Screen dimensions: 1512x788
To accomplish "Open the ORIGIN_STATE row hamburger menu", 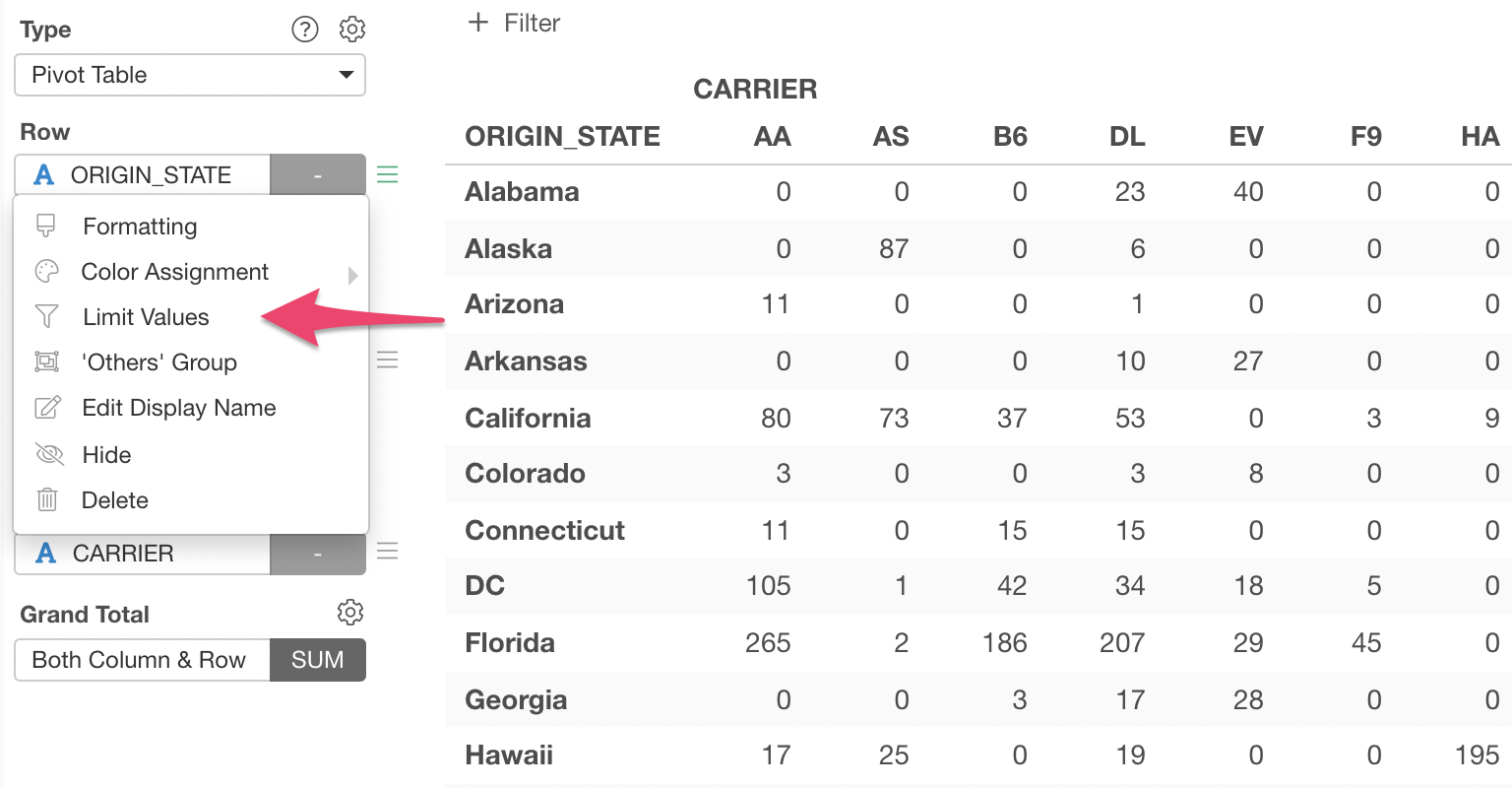I will [x=388, y=175].
